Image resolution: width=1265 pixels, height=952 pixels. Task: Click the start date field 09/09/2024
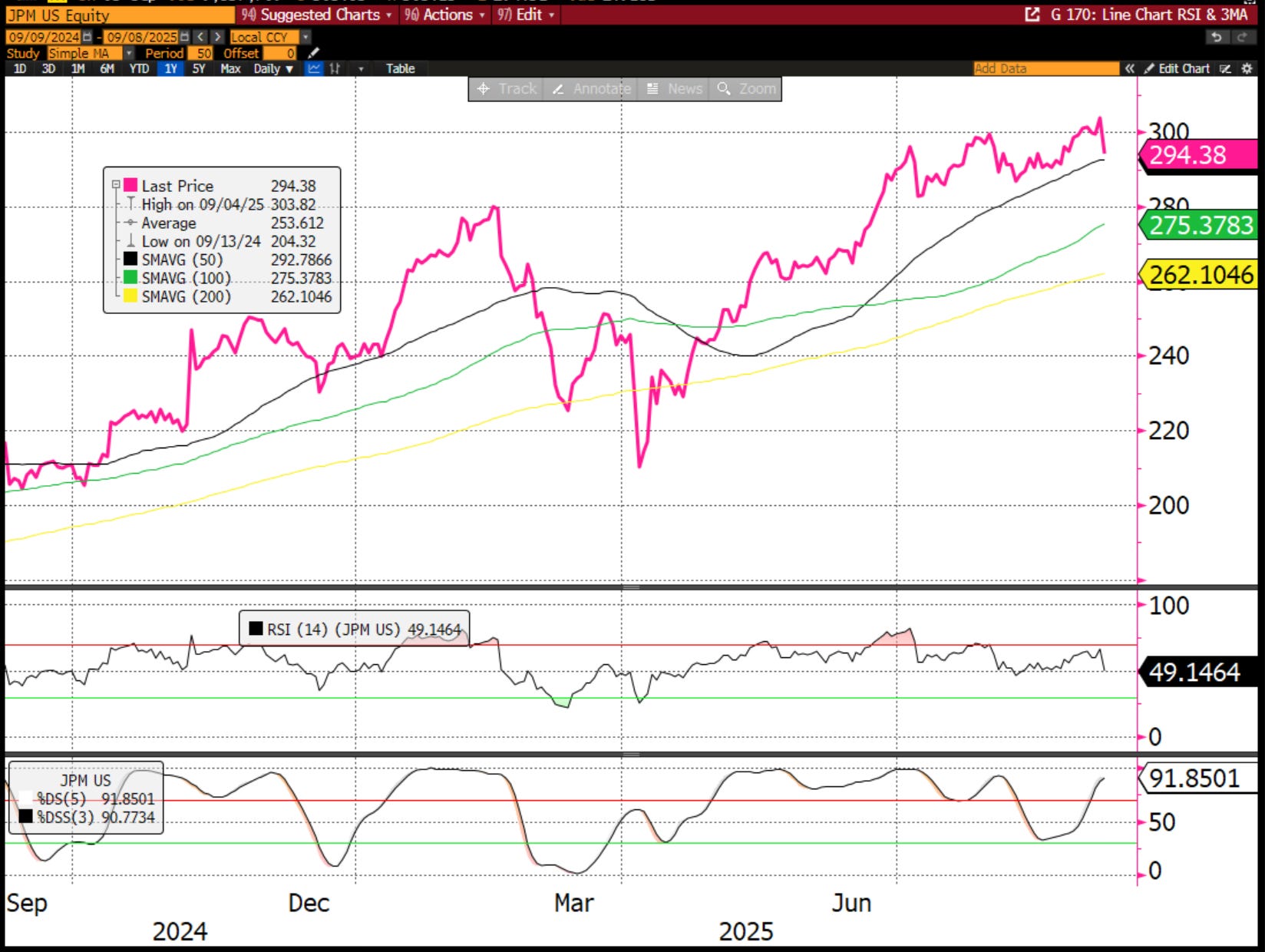click(44, 37)
